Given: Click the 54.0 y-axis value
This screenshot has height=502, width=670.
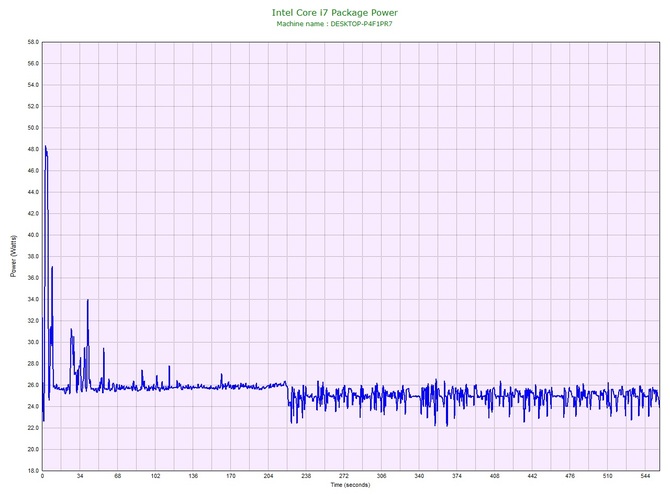Looking at the screenshot, I should pyautogui.click(x=33, y=85).
